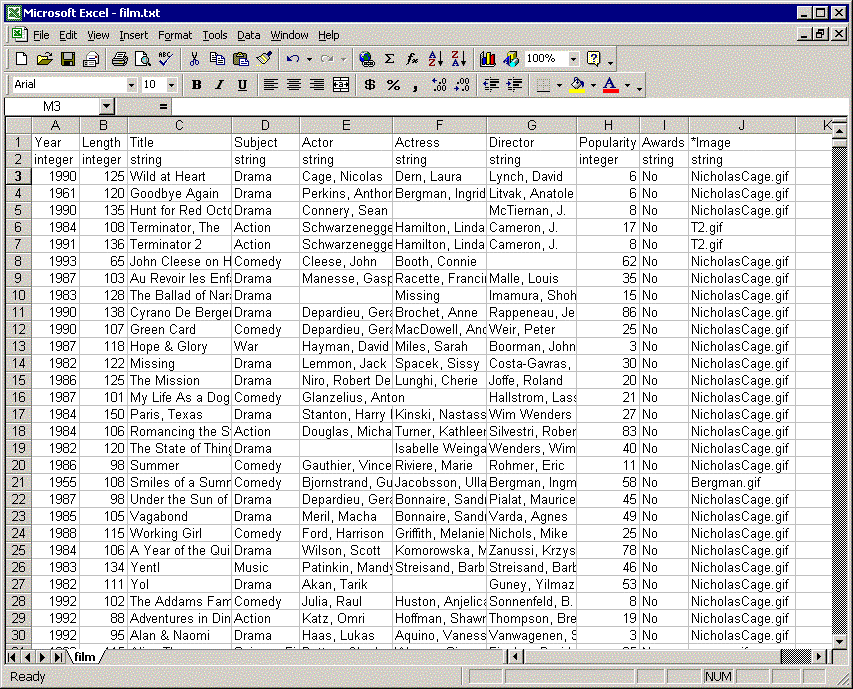Screen dimensions: 853x689
Task: Toggle Italic formatting
Action: 220,85
